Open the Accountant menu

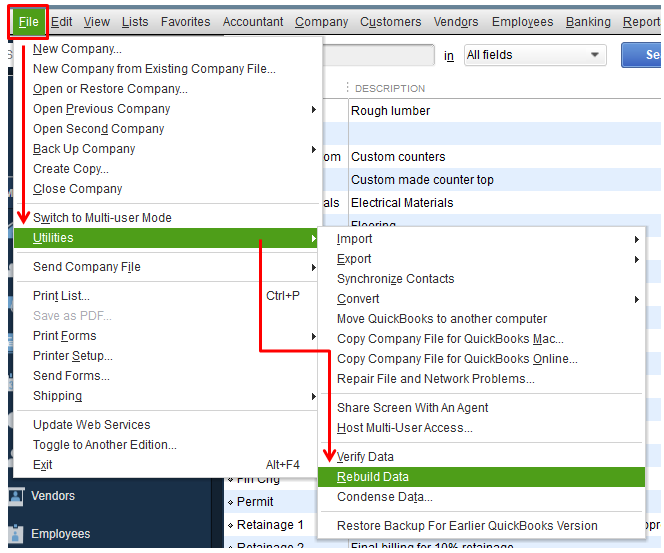coord(253,22)
